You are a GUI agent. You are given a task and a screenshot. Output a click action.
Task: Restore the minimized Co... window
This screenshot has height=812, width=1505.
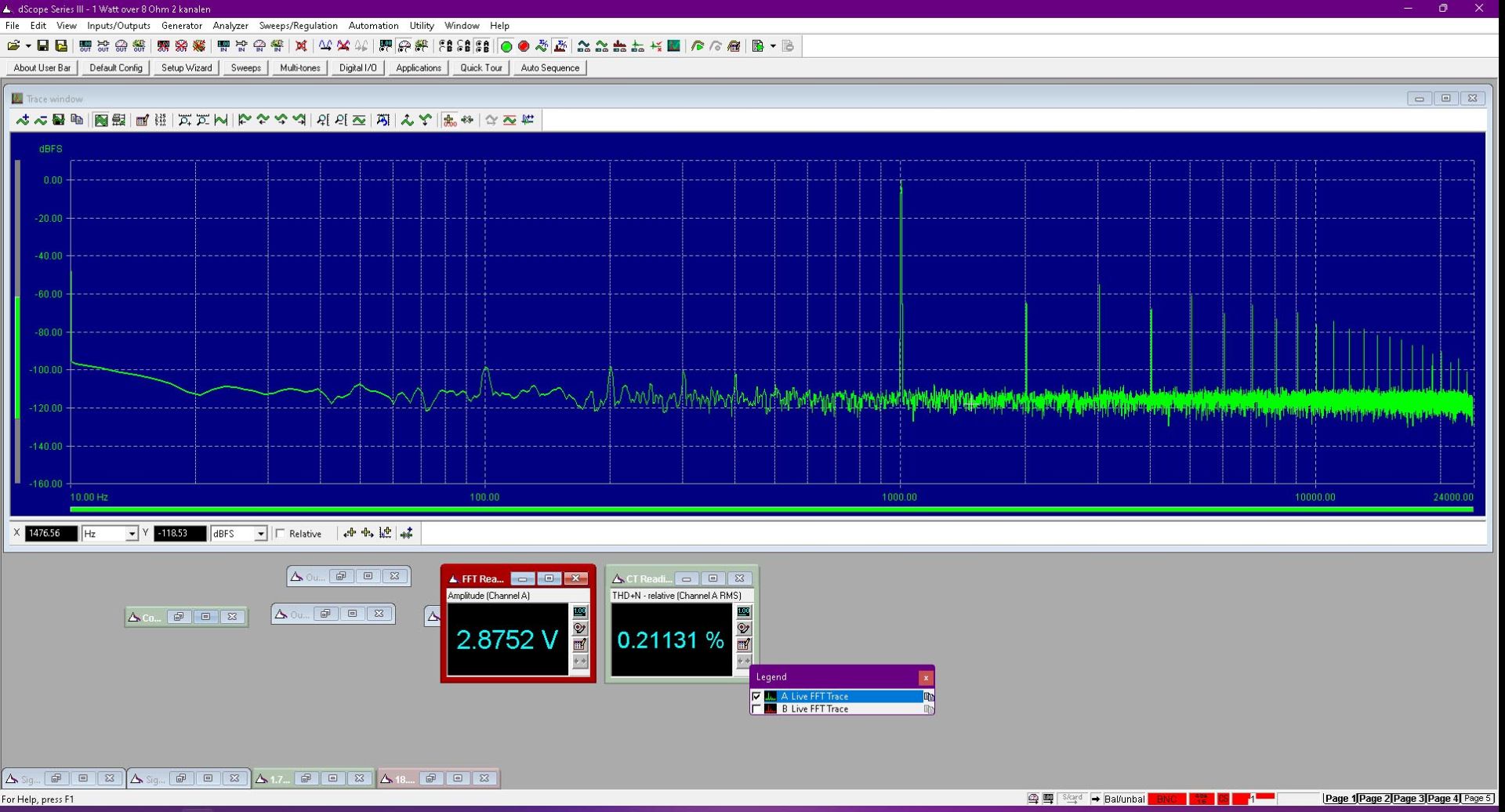179,617
